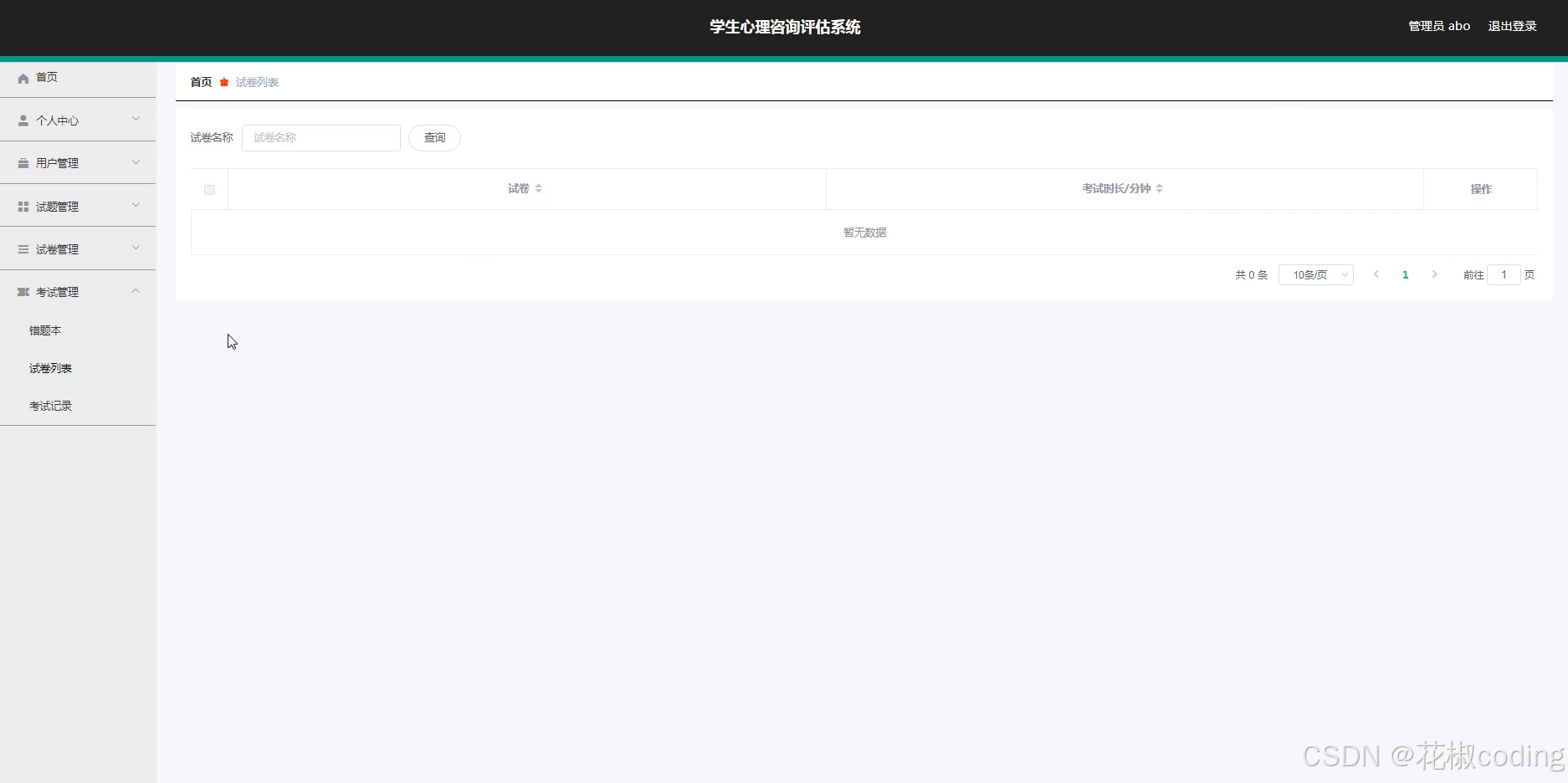
Task: Select the home icon beside 首页
Action: tap(23, 78)
